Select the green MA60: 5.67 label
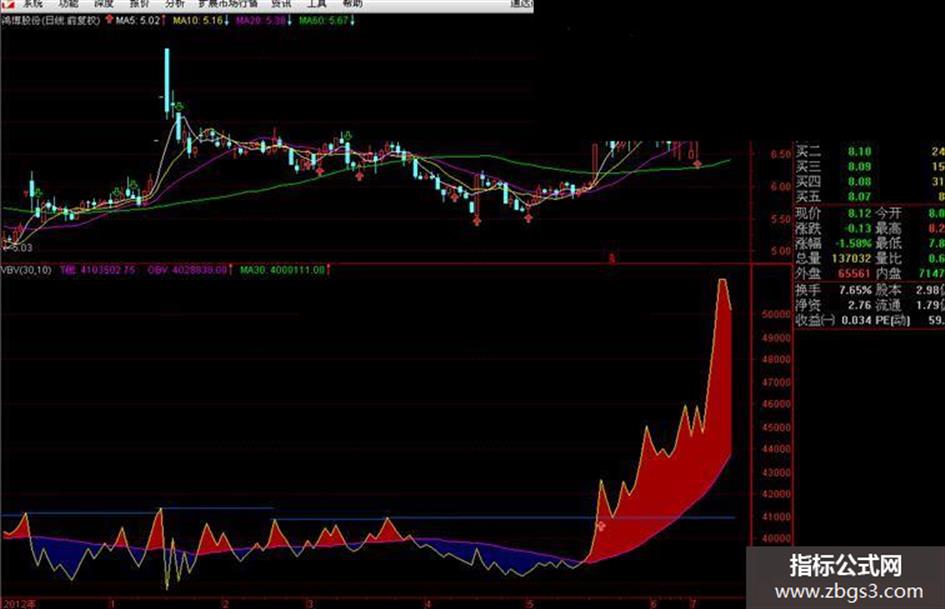The image size is (945, 609). pos(324,21)
